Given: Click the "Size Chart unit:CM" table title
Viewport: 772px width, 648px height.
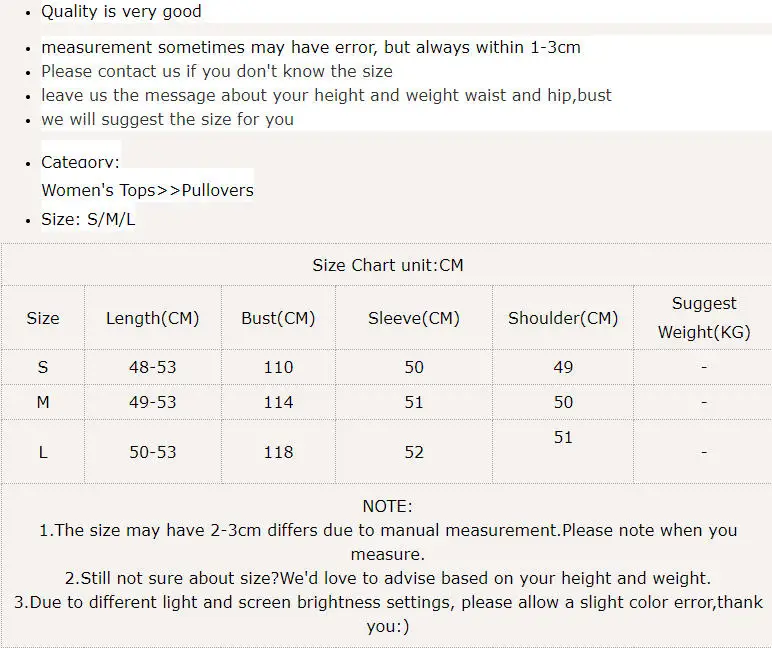Looking at the screenshot, I should point(387,265).
